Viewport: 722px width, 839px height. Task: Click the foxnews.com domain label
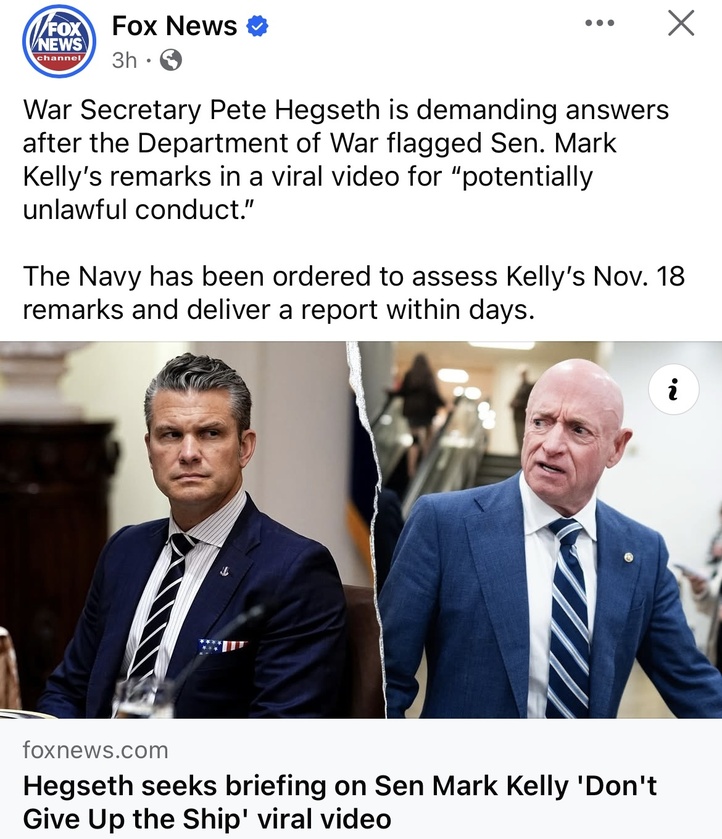[95, 750]
